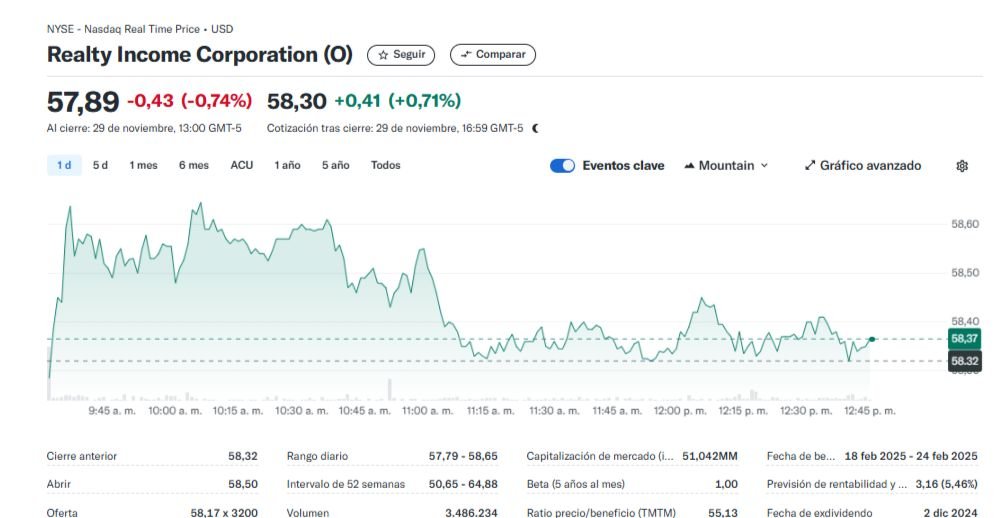Click the Realty Income Corporation (O) title
The image size is (997, 518).
pyautogui.click(x=200, y=55)
